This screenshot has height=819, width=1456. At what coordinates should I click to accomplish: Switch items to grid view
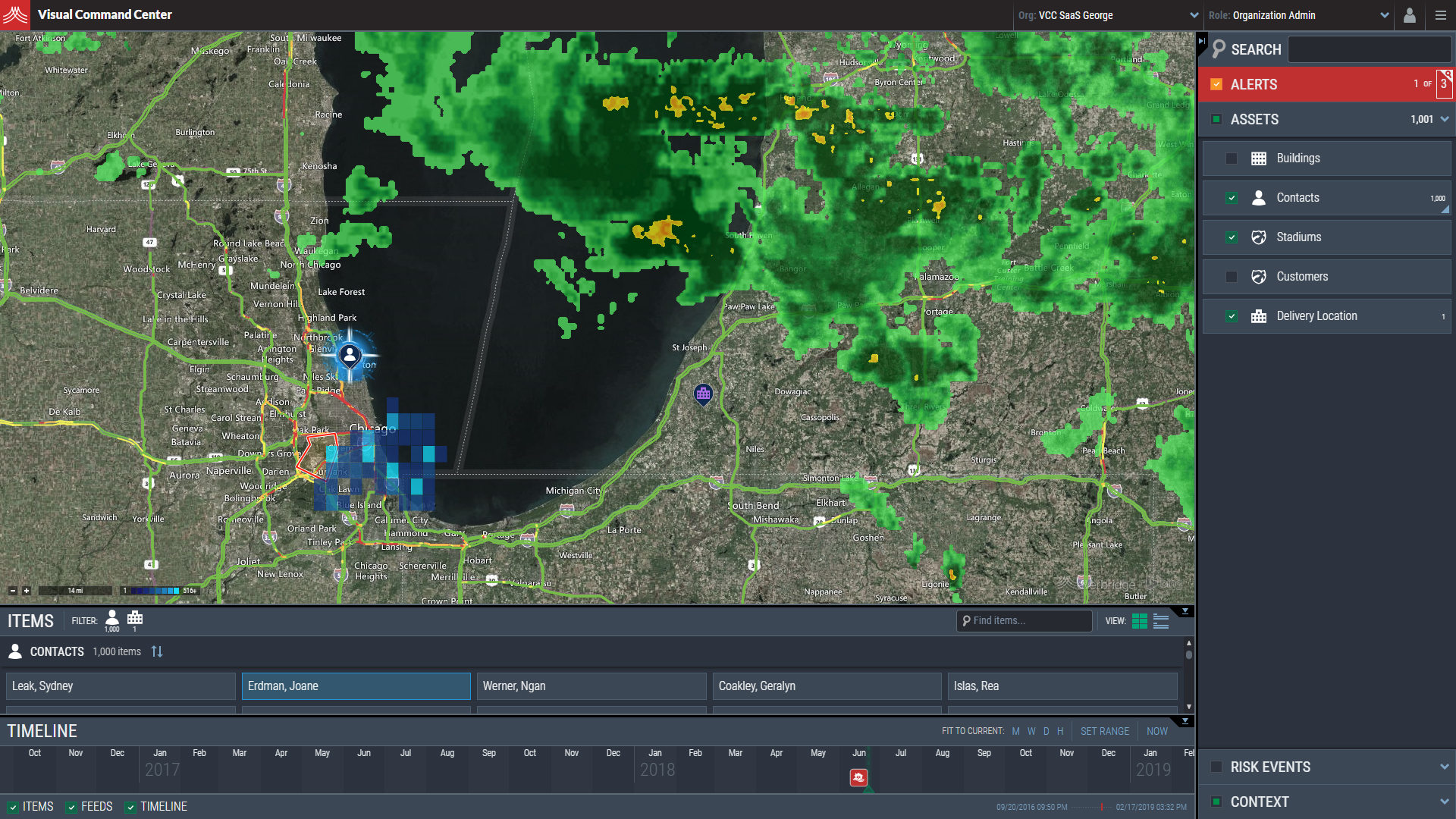(x=1139, y=621)
